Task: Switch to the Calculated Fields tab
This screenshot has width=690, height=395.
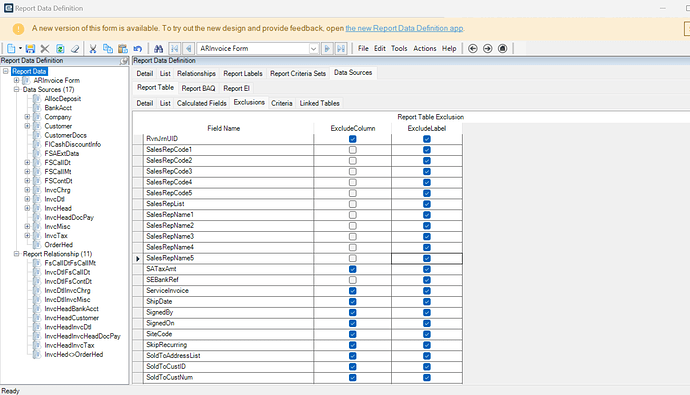Action: click(202, 103)
